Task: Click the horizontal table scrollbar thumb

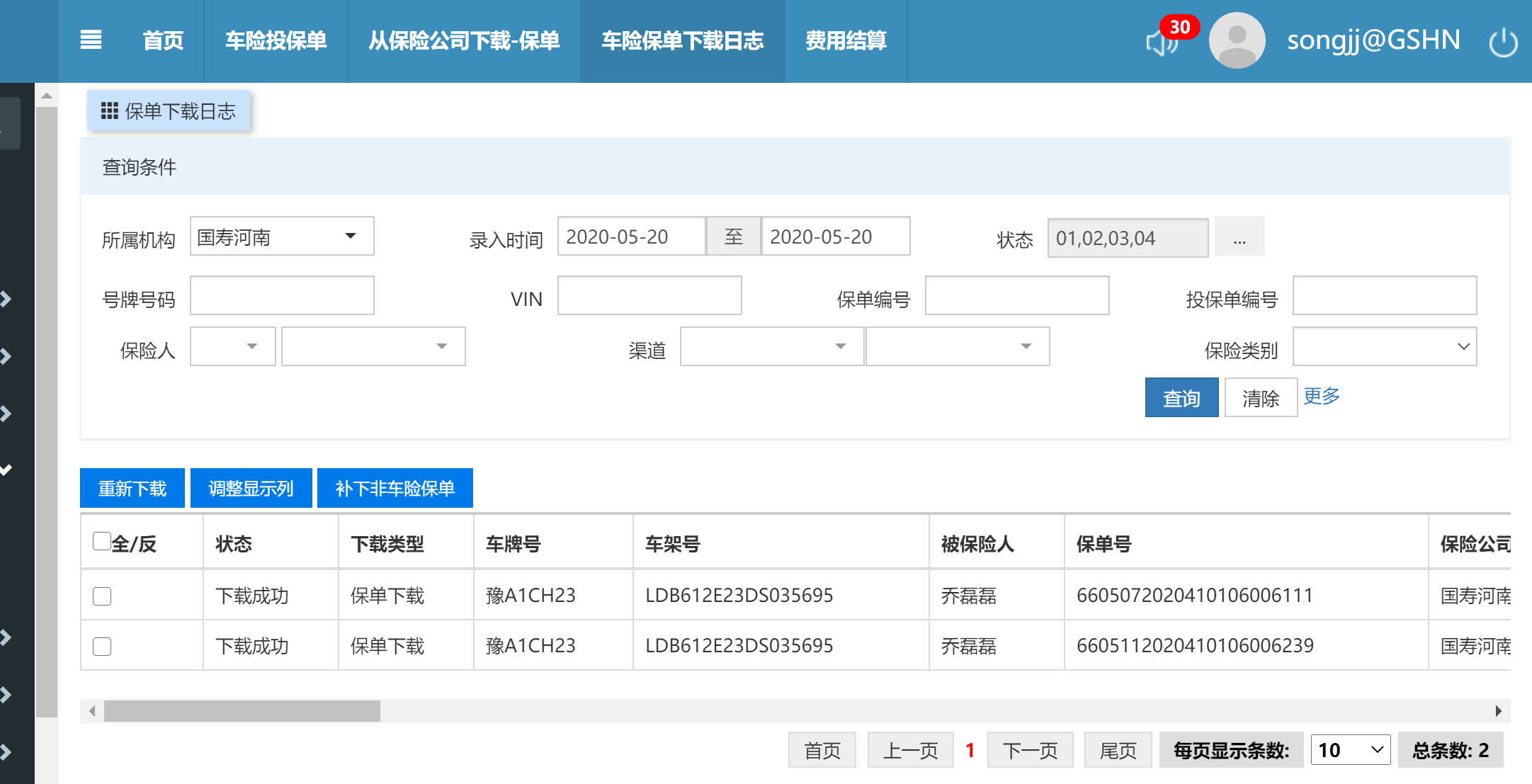Action: click(x=242, y=710)
